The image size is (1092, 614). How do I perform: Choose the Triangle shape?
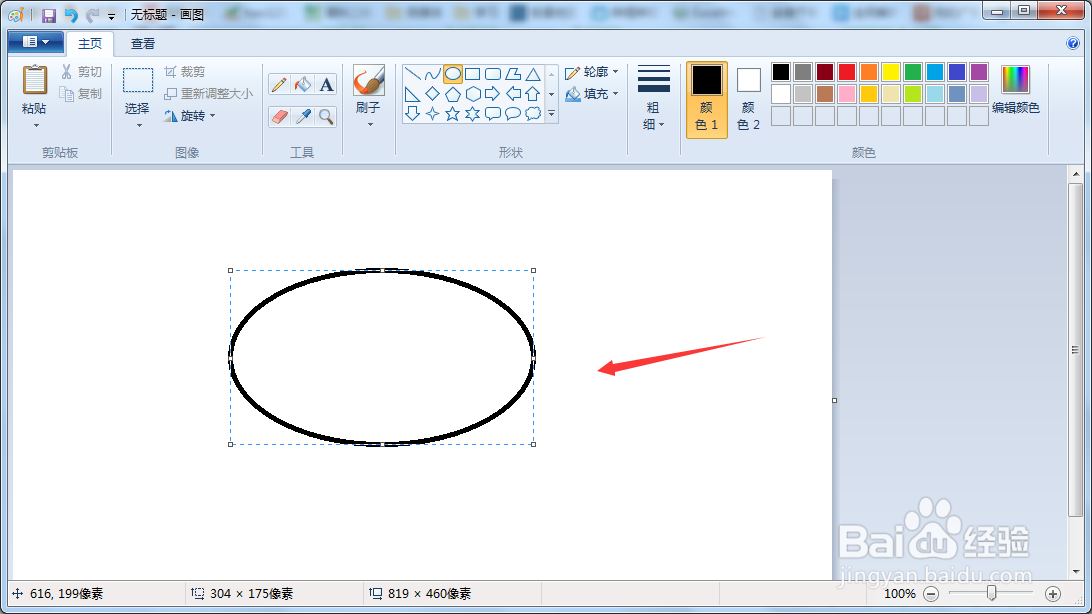(x=533, y=74)
